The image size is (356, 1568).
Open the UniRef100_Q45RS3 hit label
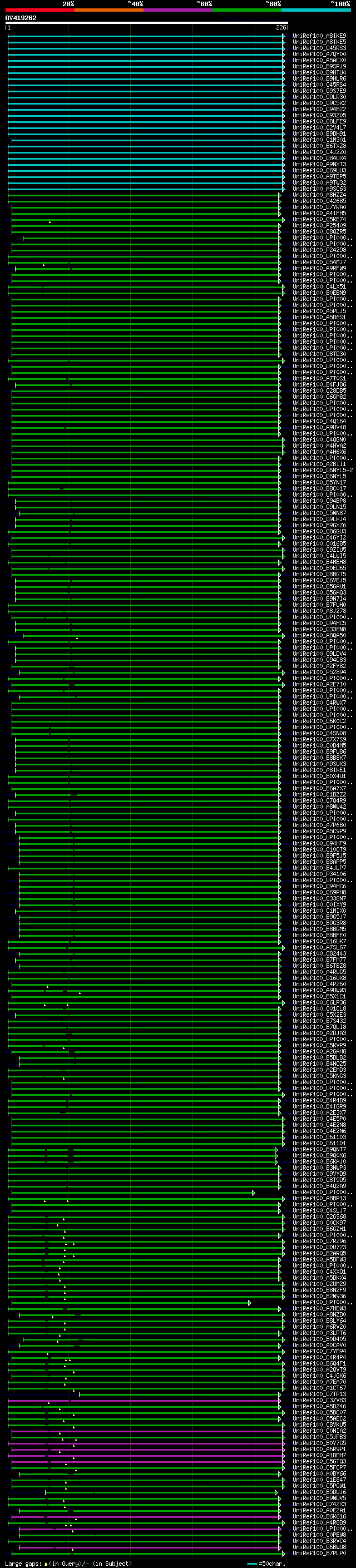point(319,48)
